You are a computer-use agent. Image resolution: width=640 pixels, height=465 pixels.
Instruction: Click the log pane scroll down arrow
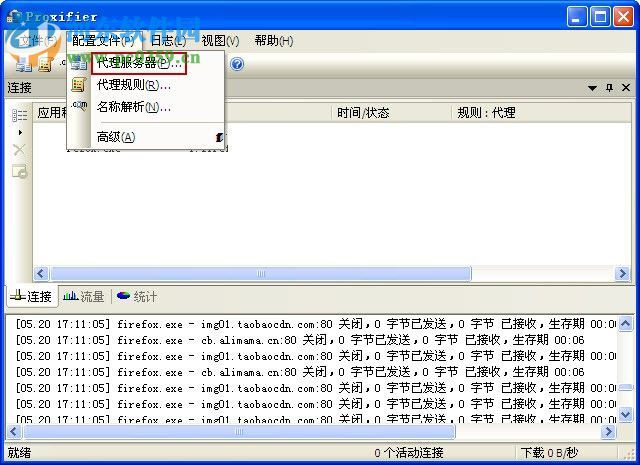625,414
